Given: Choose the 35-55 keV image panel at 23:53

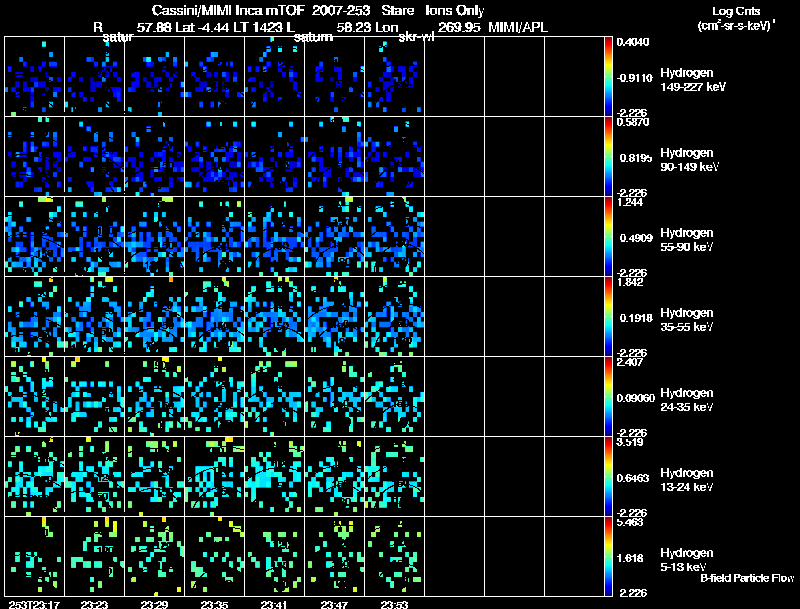Looking at the screenshot, I should 394,317.
